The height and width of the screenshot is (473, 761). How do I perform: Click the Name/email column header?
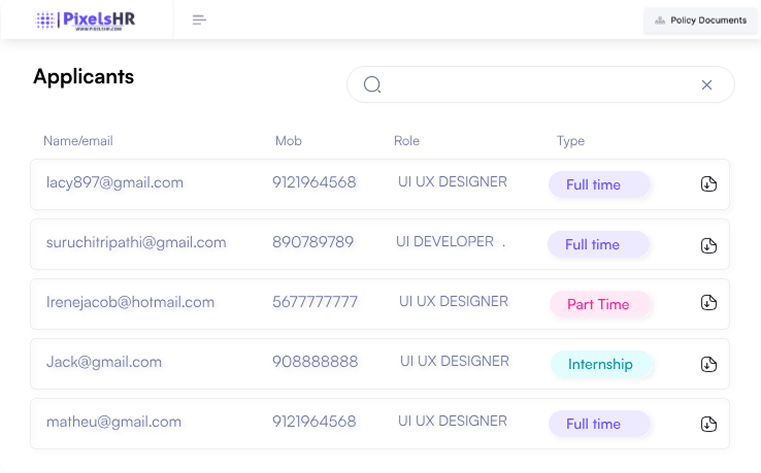pyautogui.click(x=78, y=141)
